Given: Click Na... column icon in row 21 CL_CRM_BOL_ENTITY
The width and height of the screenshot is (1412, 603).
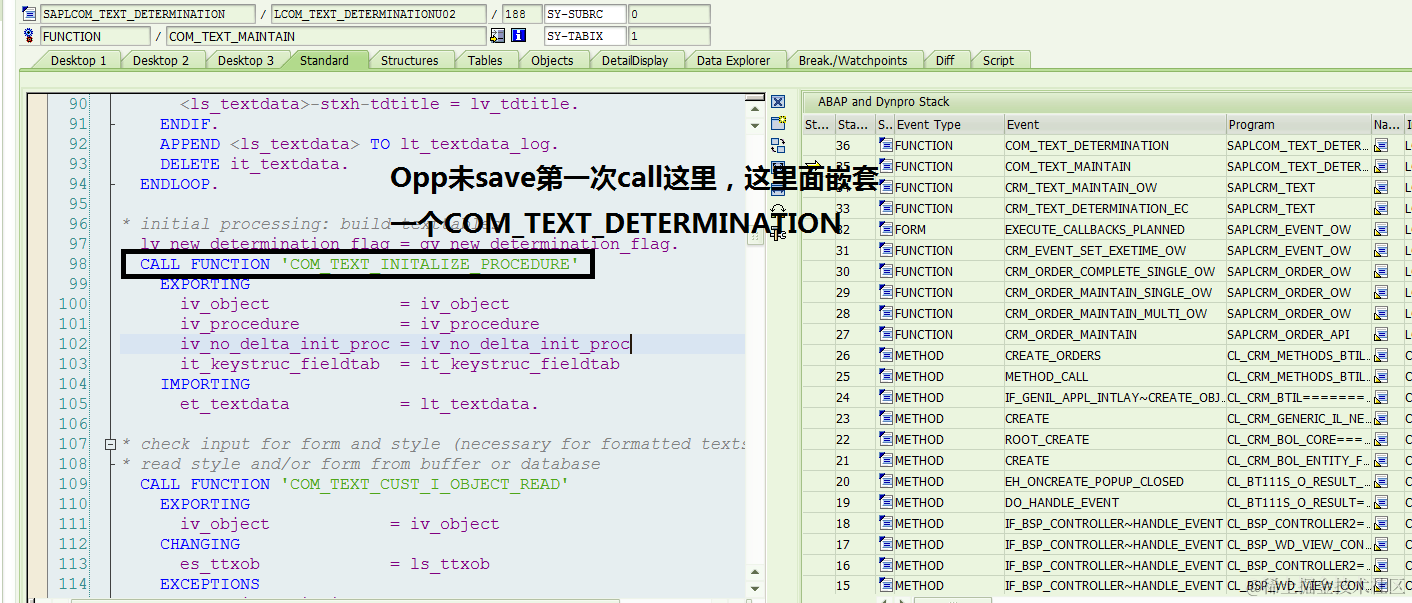Looking at the screenshot, I should click(1381, 461).
